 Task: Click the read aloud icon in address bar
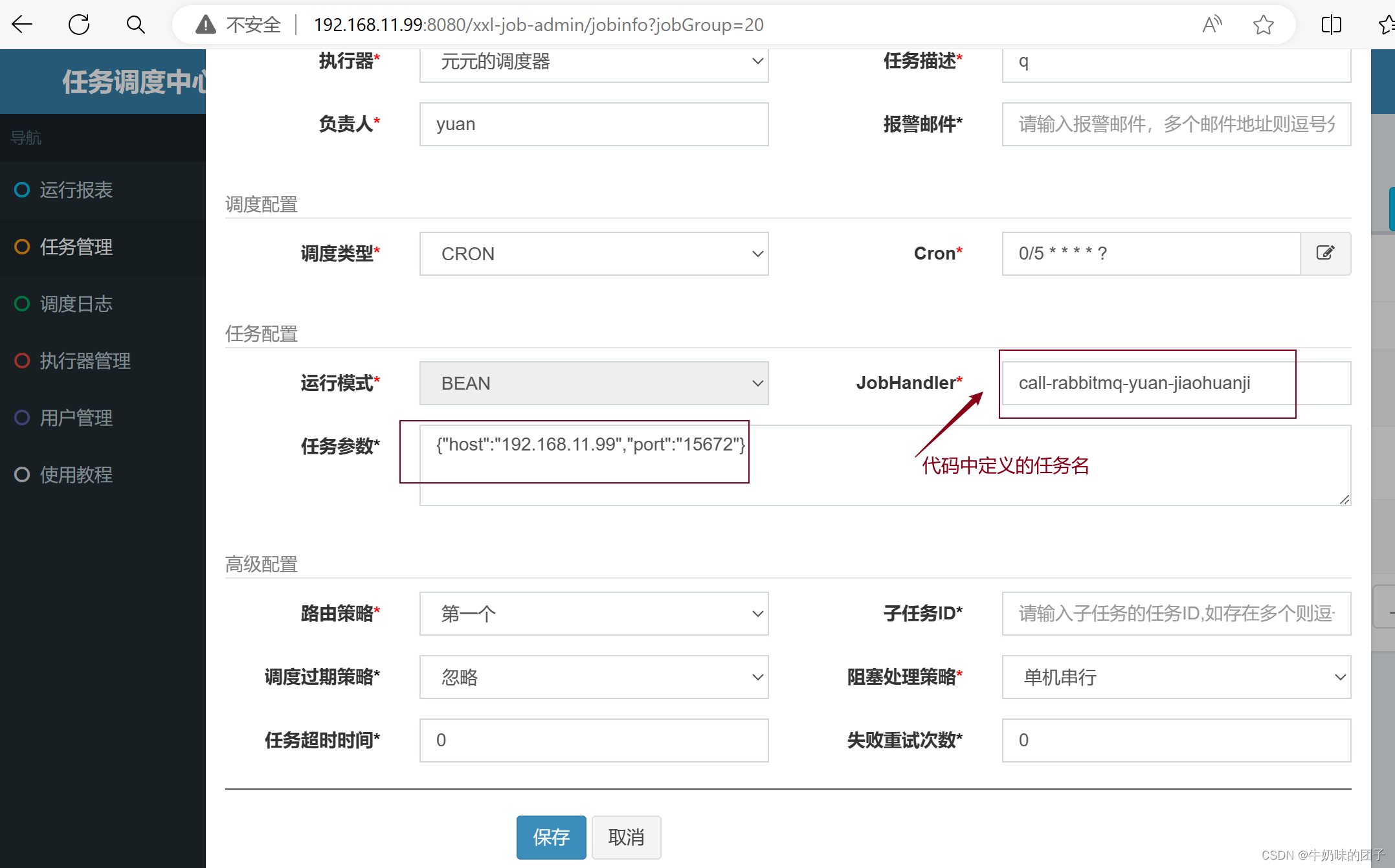coord(1211,25)
